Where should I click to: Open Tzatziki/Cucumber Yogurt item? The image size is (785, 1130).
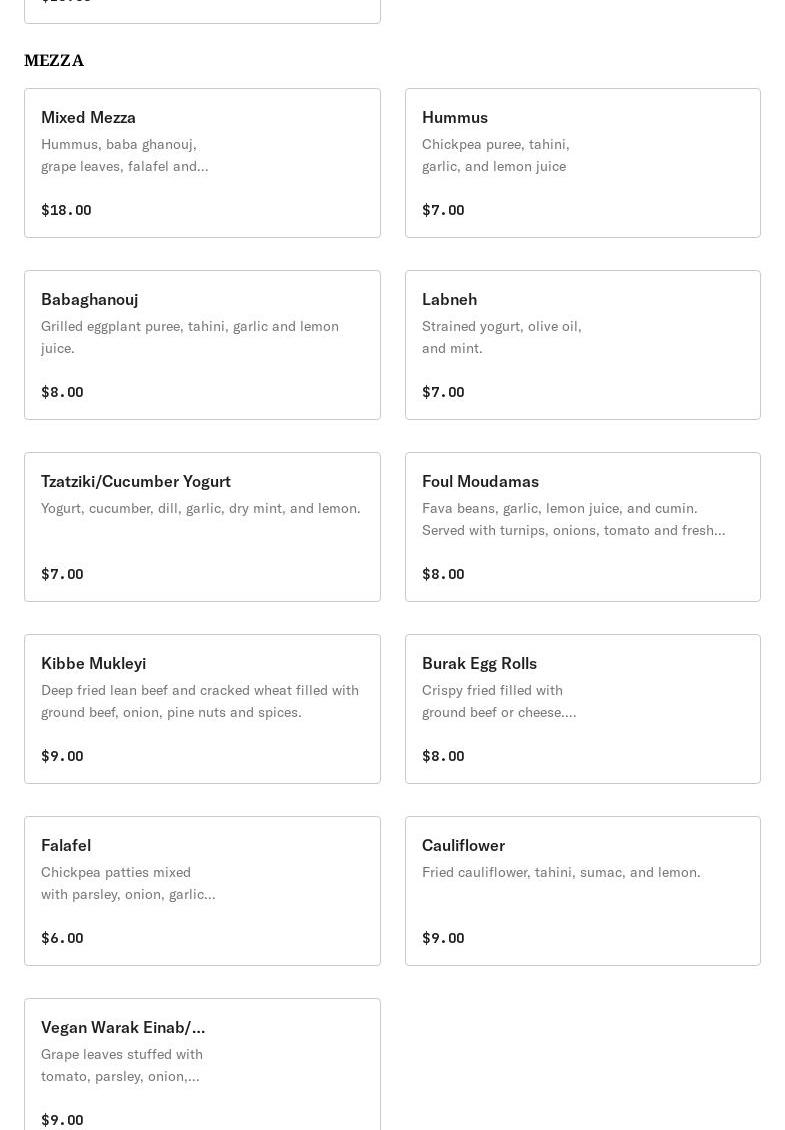pos(202,527)
